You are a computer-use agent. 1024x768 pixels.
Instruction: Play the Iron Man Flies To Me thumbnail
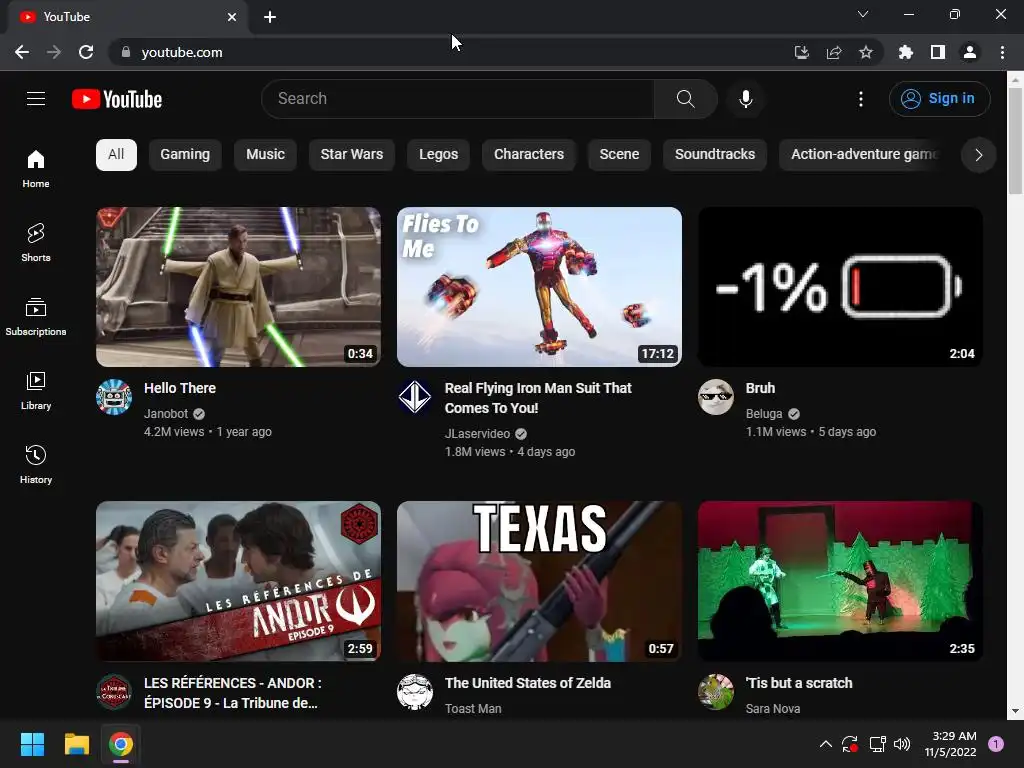point(539,287)
